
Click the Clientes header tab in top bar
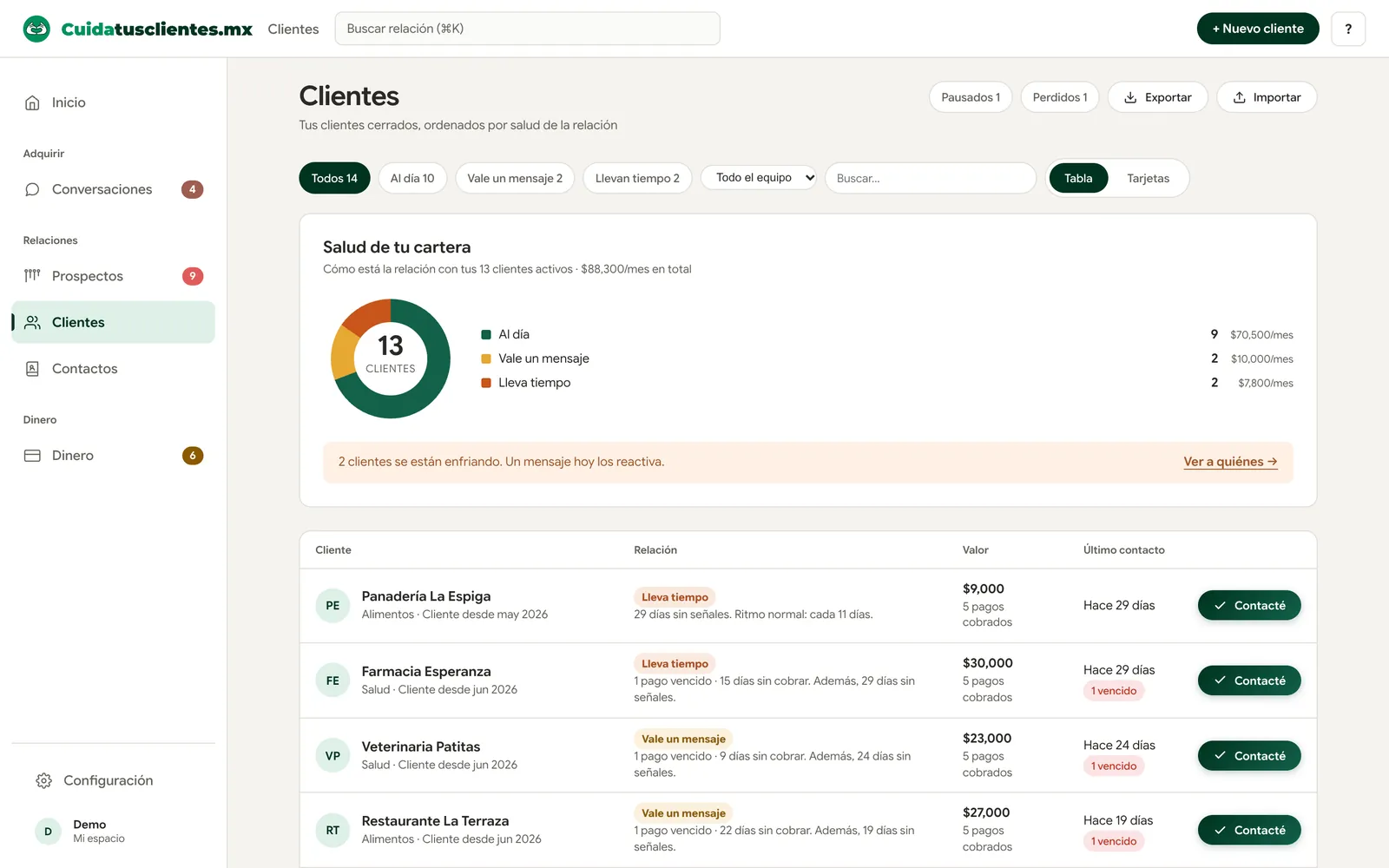coord(293,29)
